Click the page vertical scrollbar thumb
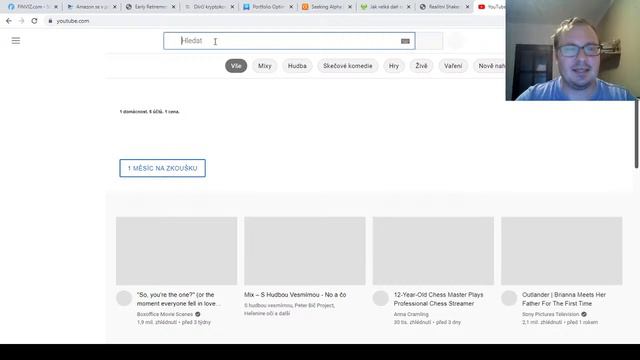The image size is (640, 360). tap(636, 134)
